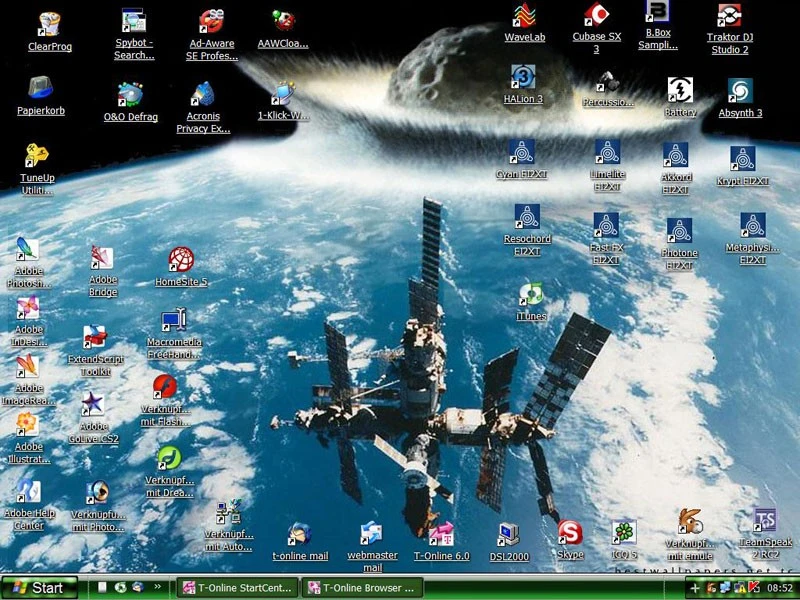Screen dimensions: 800x600
Task: Open the iTunes desktop icon
Action: [531, 295]
